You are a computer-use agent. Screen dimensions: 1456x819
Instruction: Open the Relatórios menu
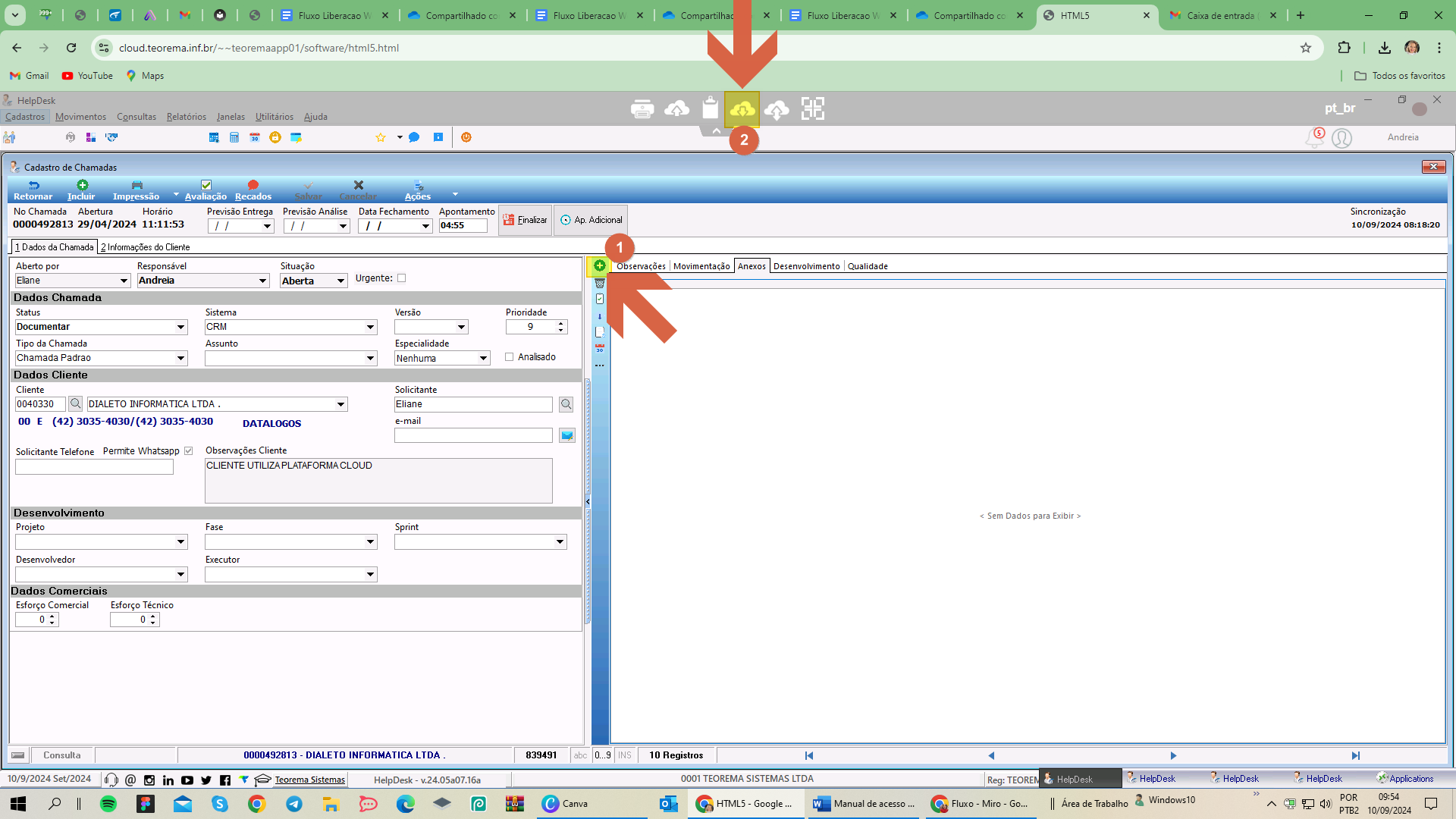point(187,117)
